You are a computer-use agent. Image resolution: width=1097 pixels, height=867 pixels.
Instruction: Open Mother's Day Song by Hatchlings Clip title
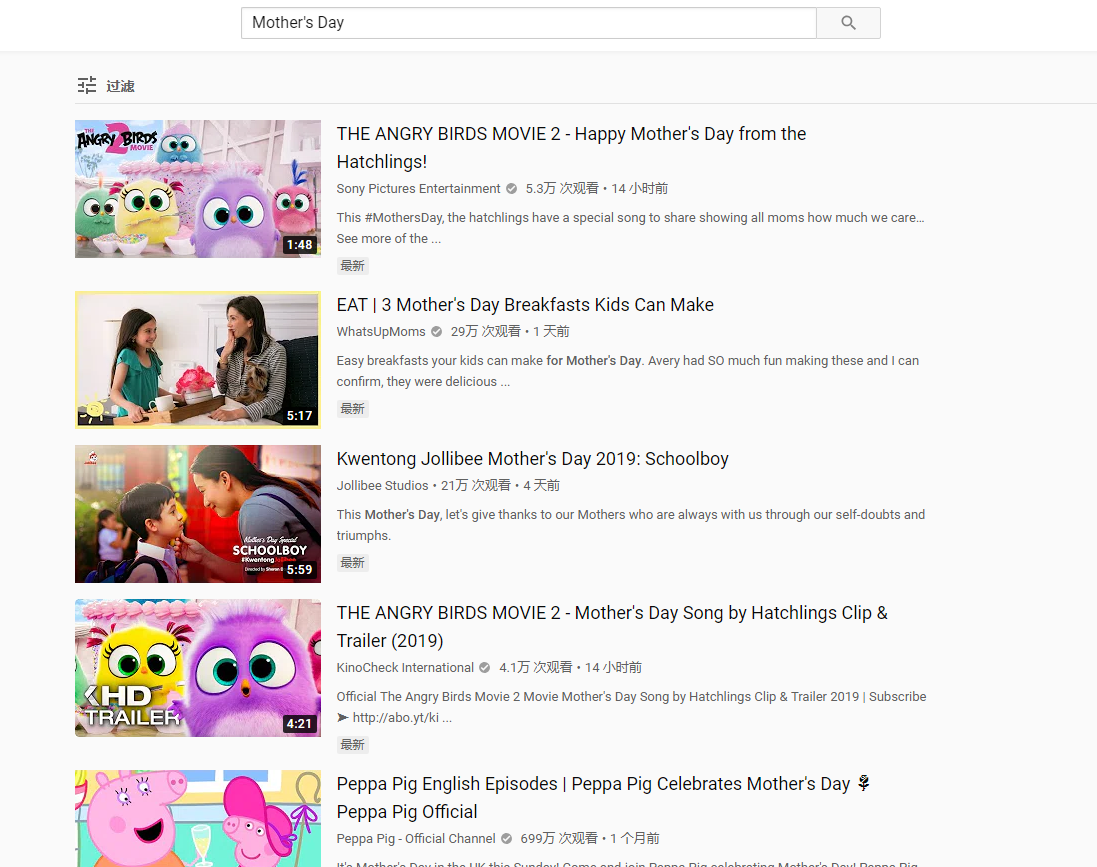(x=612, y=627)
